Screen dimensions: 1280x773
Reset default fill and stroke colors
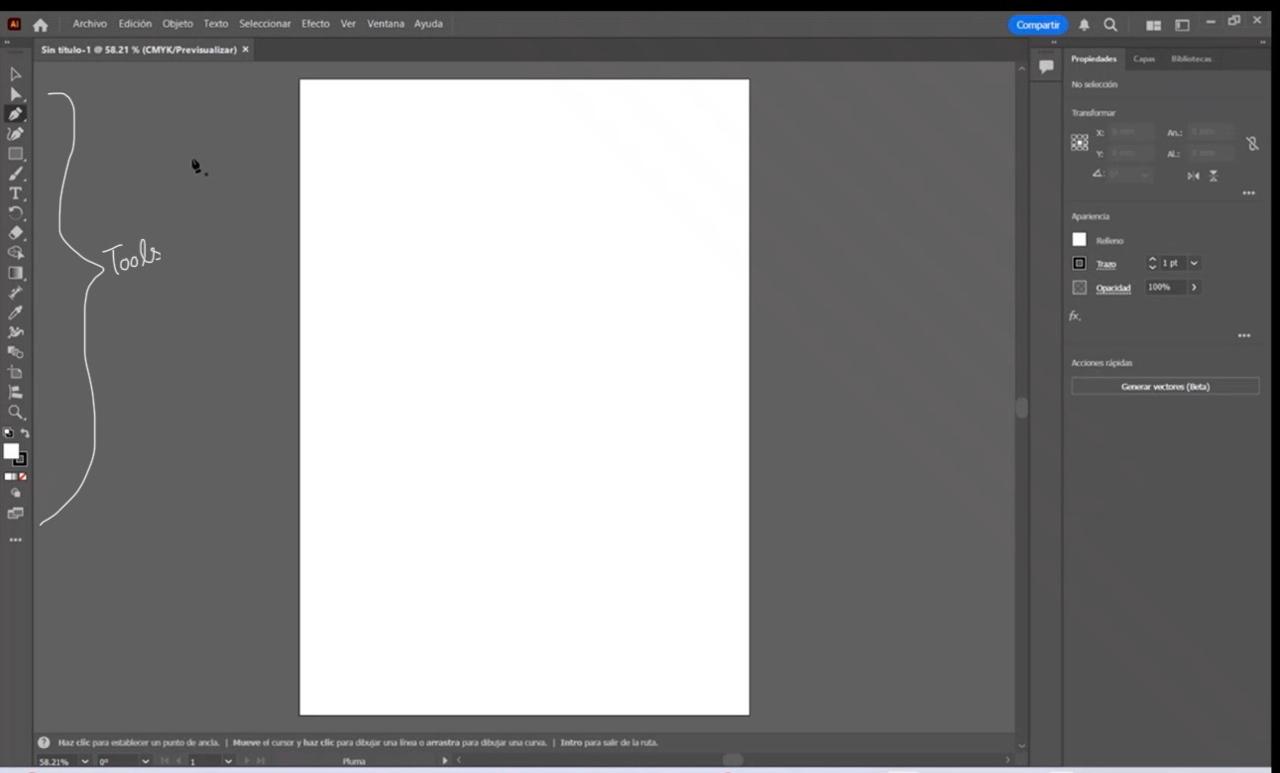(8, 433)
